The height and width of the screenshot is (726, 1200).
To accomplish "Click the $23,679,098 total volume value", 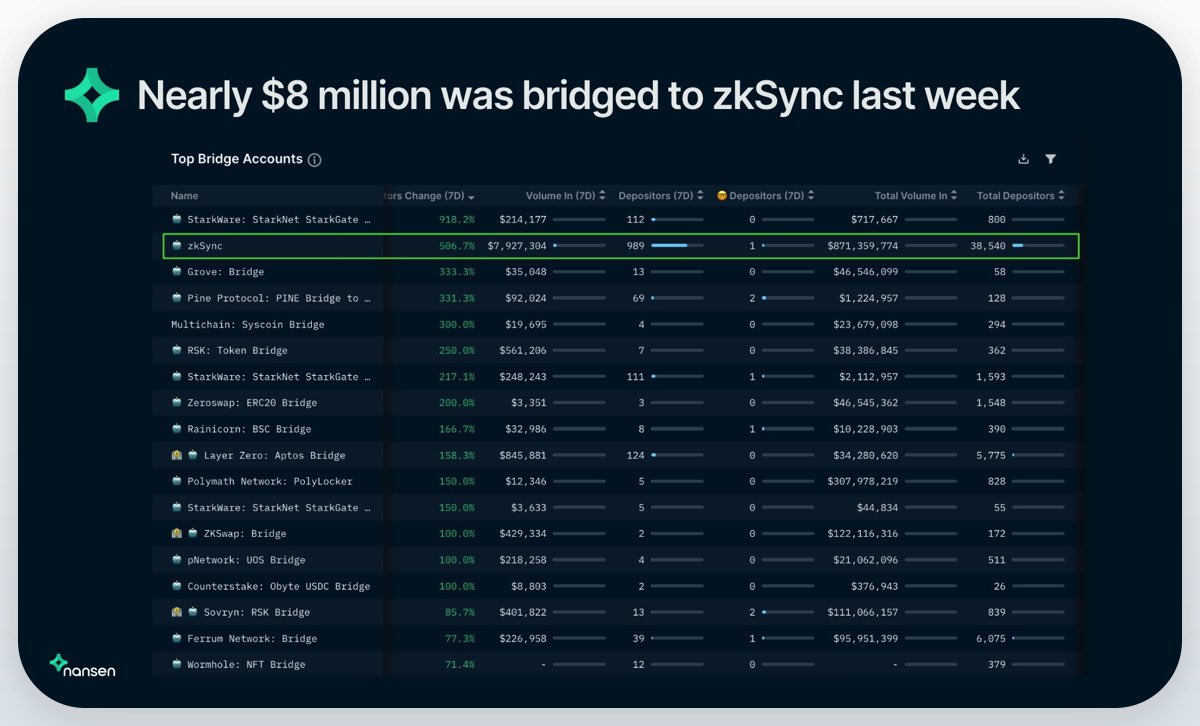I will 865,324.
